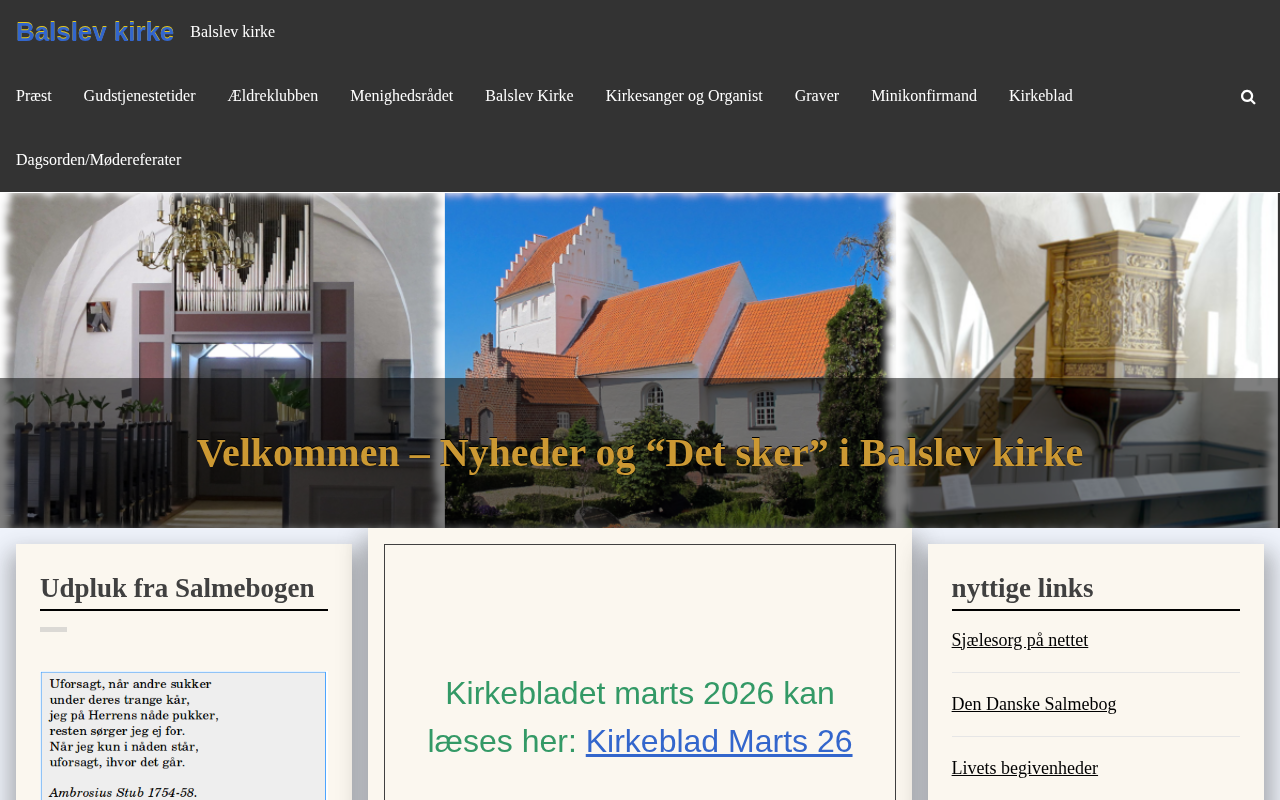Screen dimensions: 1280x800
Task: Open Den Danske Salmebog link
Action: [x=1034, y=704]
